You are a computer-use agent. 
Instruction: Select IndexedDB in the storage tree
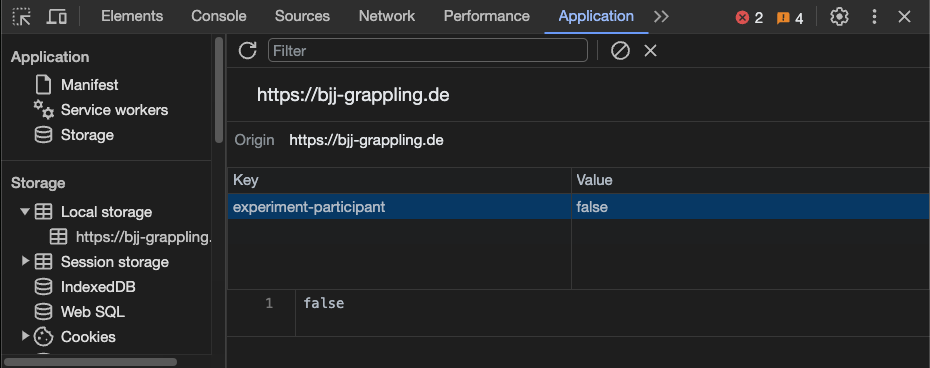(98, 287)
